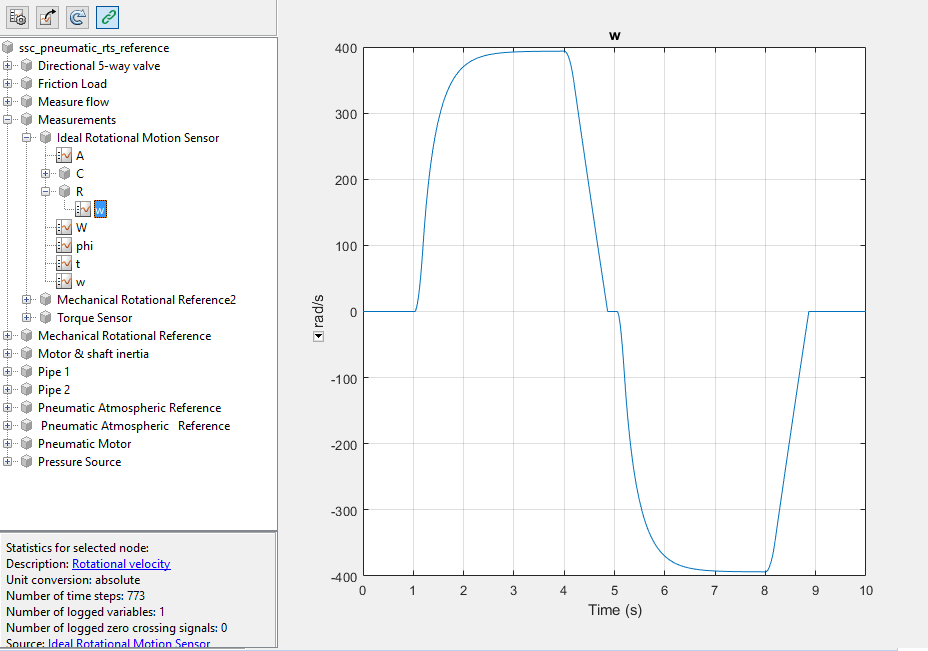Click the signal icon for phi
This screenshot has width=928, height=651.
(64, 246)
